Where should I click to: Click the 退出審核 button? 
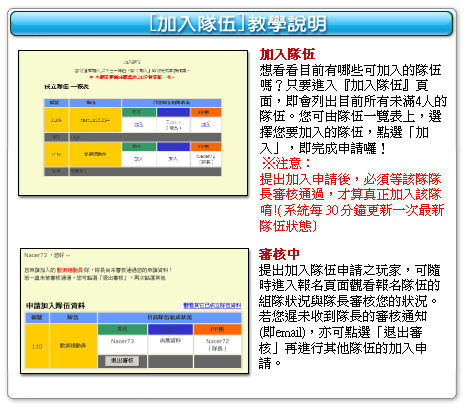tap(122, 360)
